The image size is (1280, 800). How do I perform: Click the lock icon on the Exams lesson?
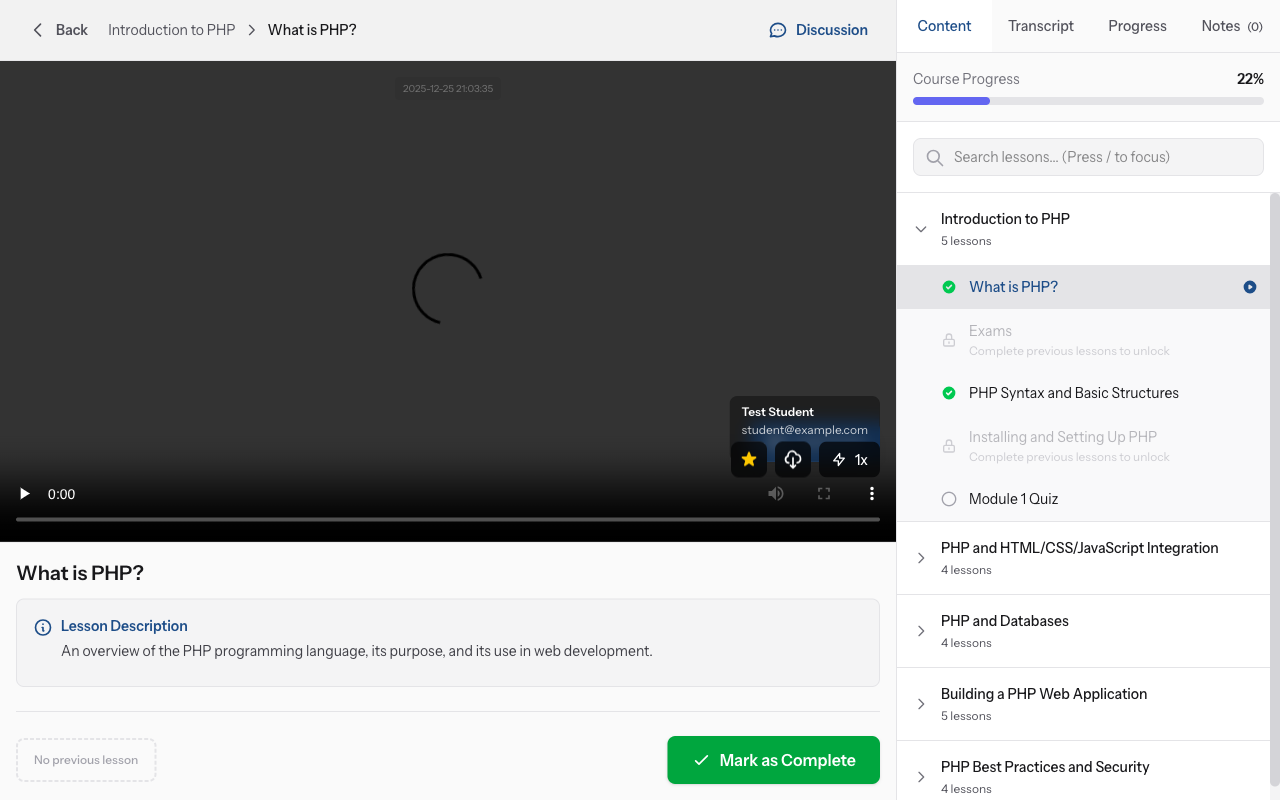pyautogui.click(x=948, y=340)
